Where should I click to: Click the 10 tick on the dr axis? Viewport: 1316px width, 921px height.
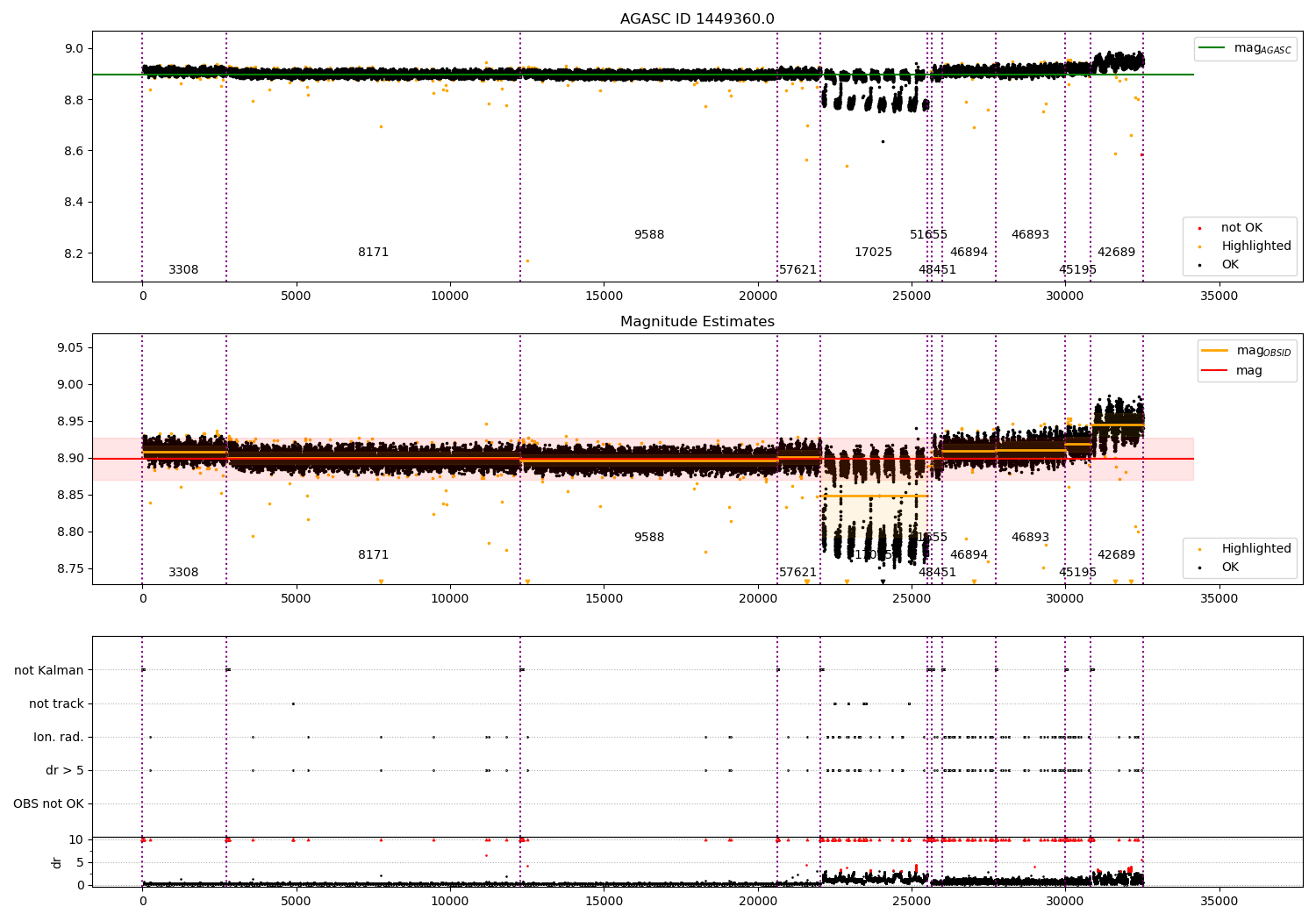point(76,840)
